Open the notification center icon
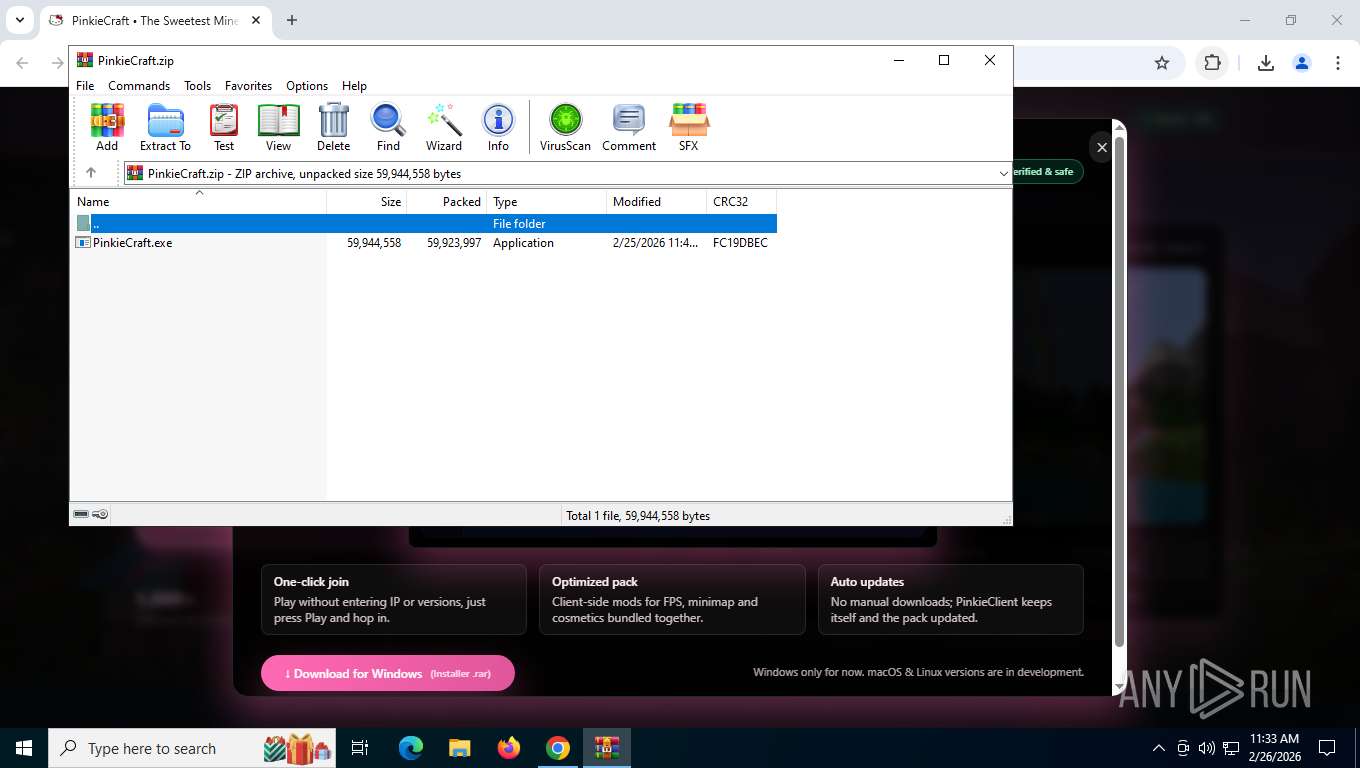The width and height of the screenshot is (1360, 768). [x=1327, y=748]
